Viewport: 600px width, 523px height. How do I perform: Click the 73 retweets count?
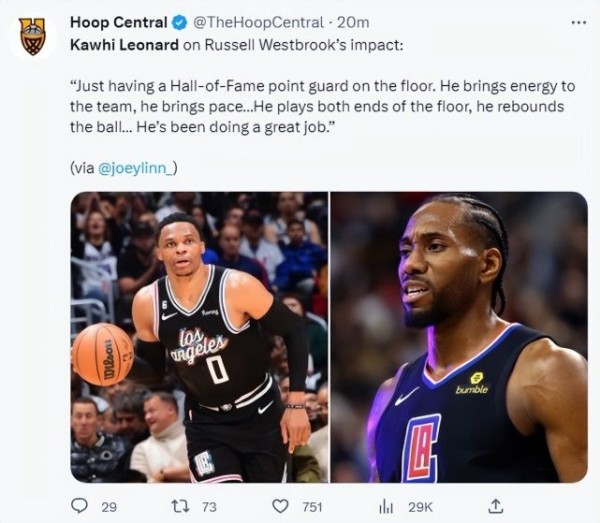click(209, 507)
